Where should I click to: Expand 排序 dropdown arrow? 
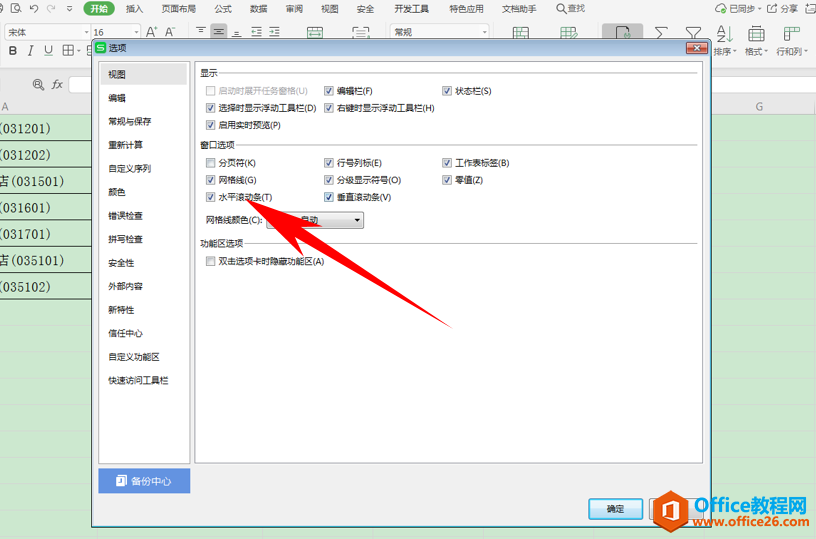click(x=734, y=52)
